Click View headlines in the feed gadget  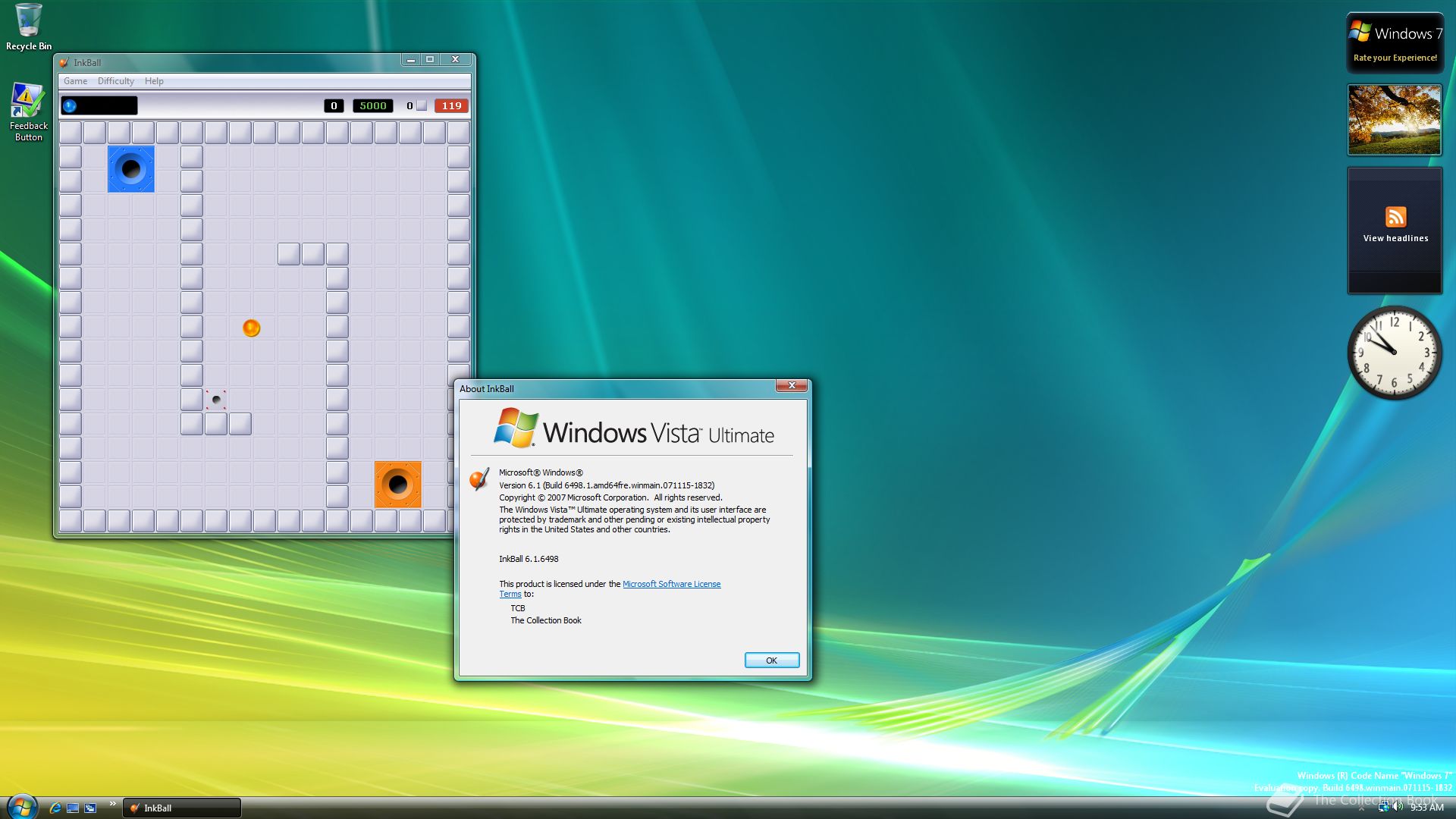pyautogui.click(x=1395, y=238)
